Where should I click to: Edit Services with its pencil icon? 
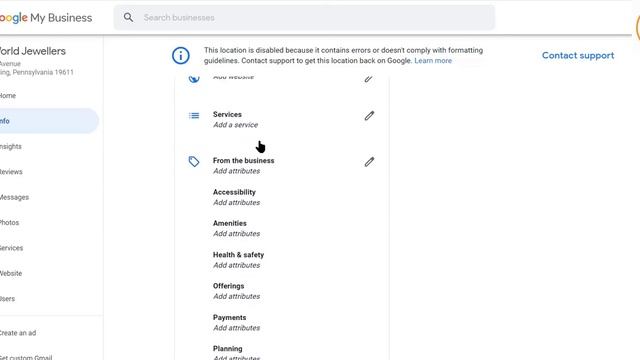pyautogui.click(x=369, y=116)
